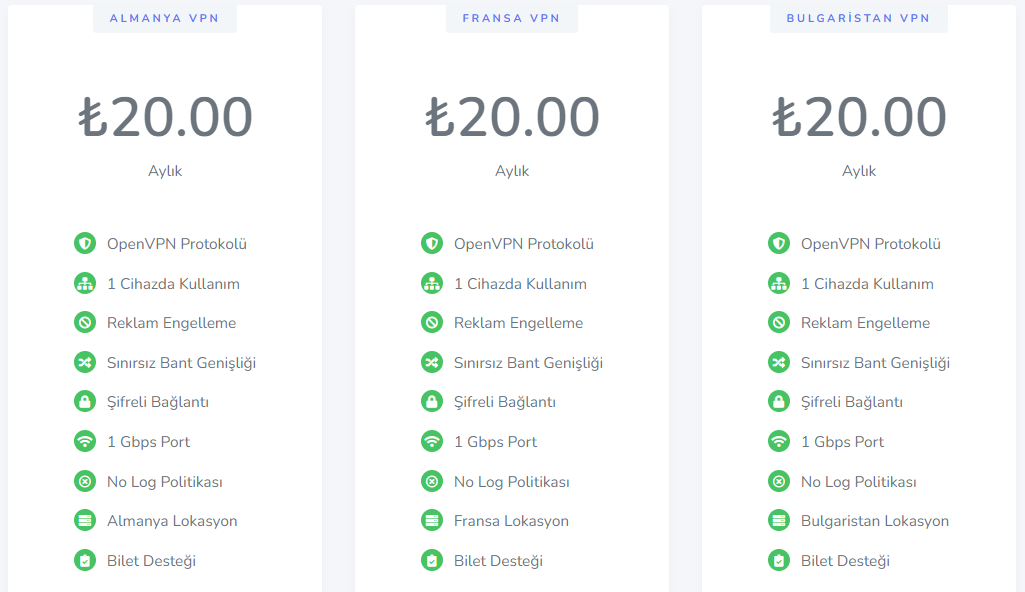Click the padlock icon next to Şifreli Bağlantı in Fransa plan
Viewport: 1025px width, 592px height.
tap(432, 402)
